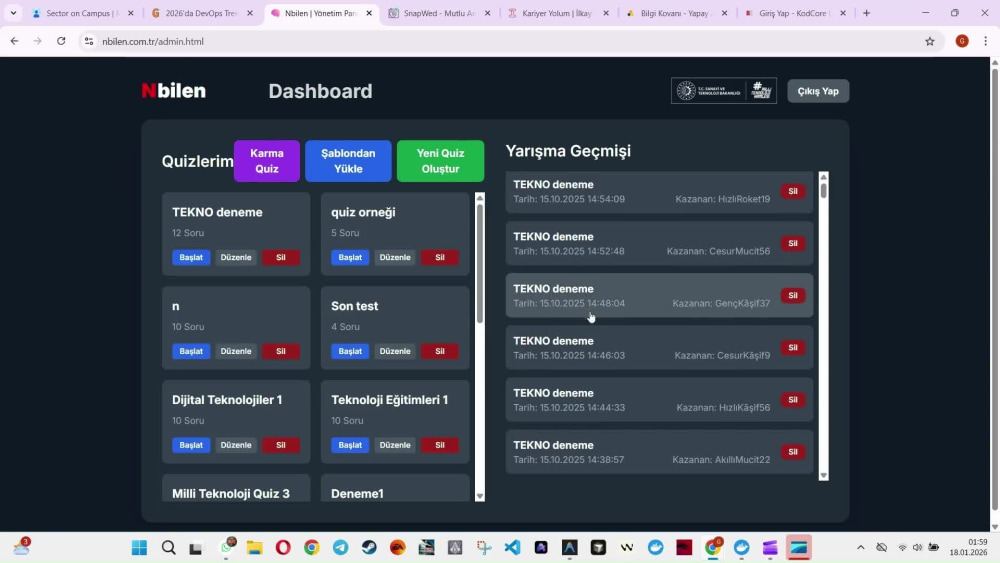
Task: Edit the quiz named n
Action: pos(236,351)
